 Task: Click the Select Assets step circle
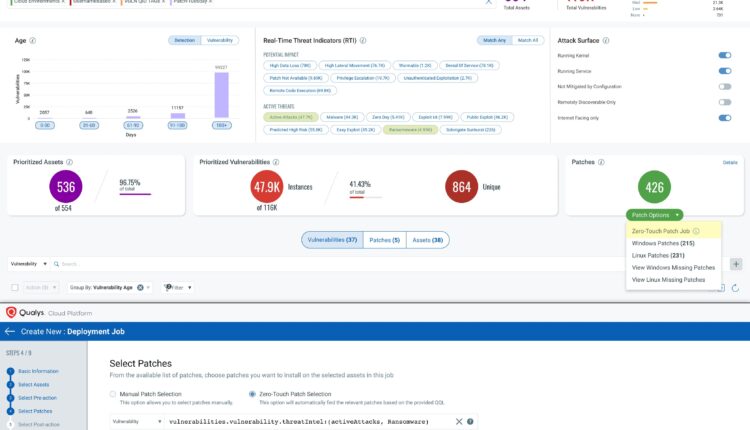pyautogui.click(x=11, y=385)
